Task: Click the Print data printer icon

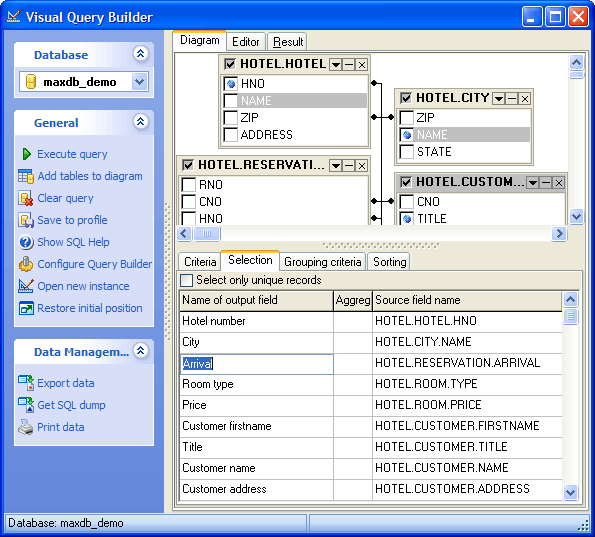Action: click(x=26, y=427)
